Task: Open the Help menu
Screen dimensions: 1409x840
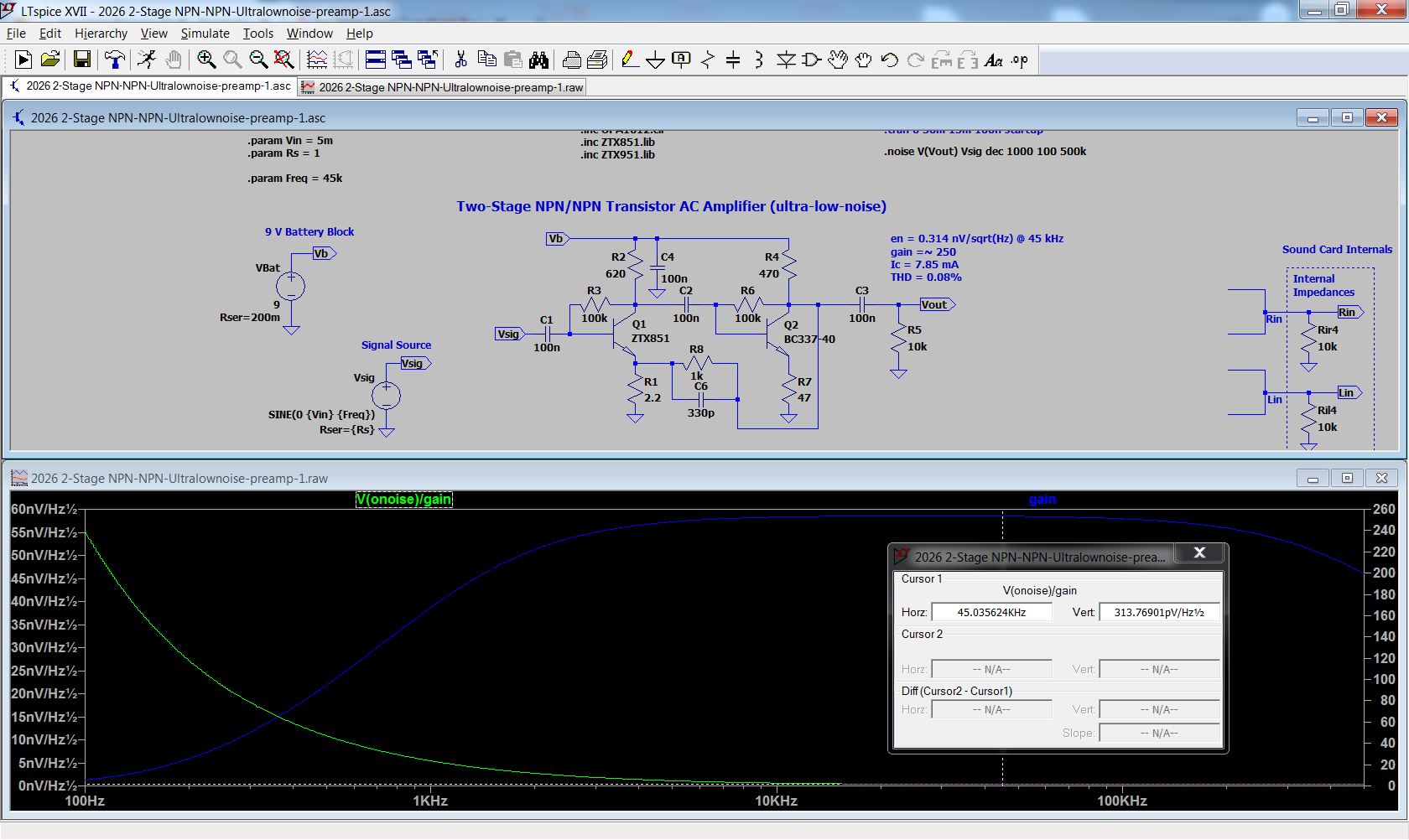Action: (359, 34)
